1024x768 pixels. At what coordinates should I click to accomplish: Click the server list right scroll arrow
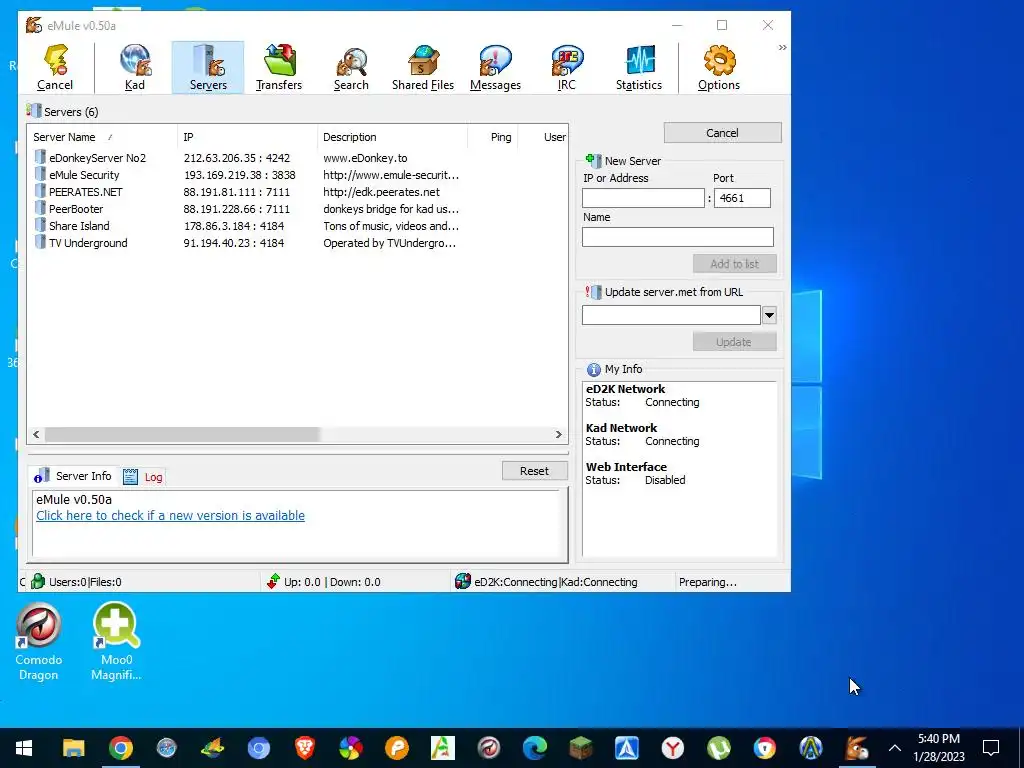coord(558,434)
